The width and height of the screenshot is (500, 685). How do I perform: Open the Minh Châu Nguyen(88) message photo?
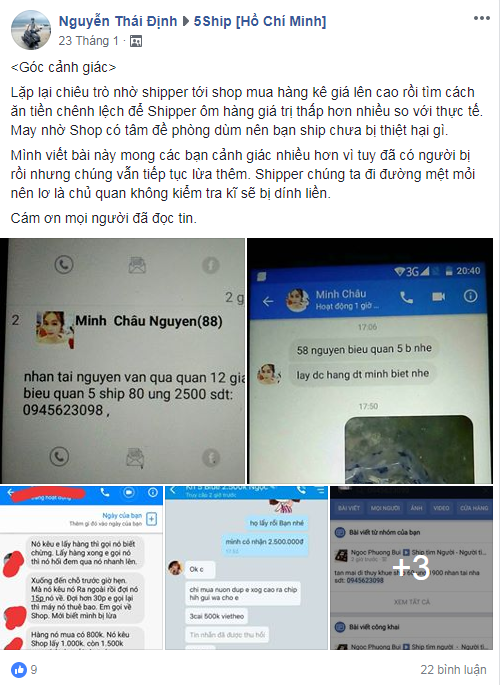122,360
